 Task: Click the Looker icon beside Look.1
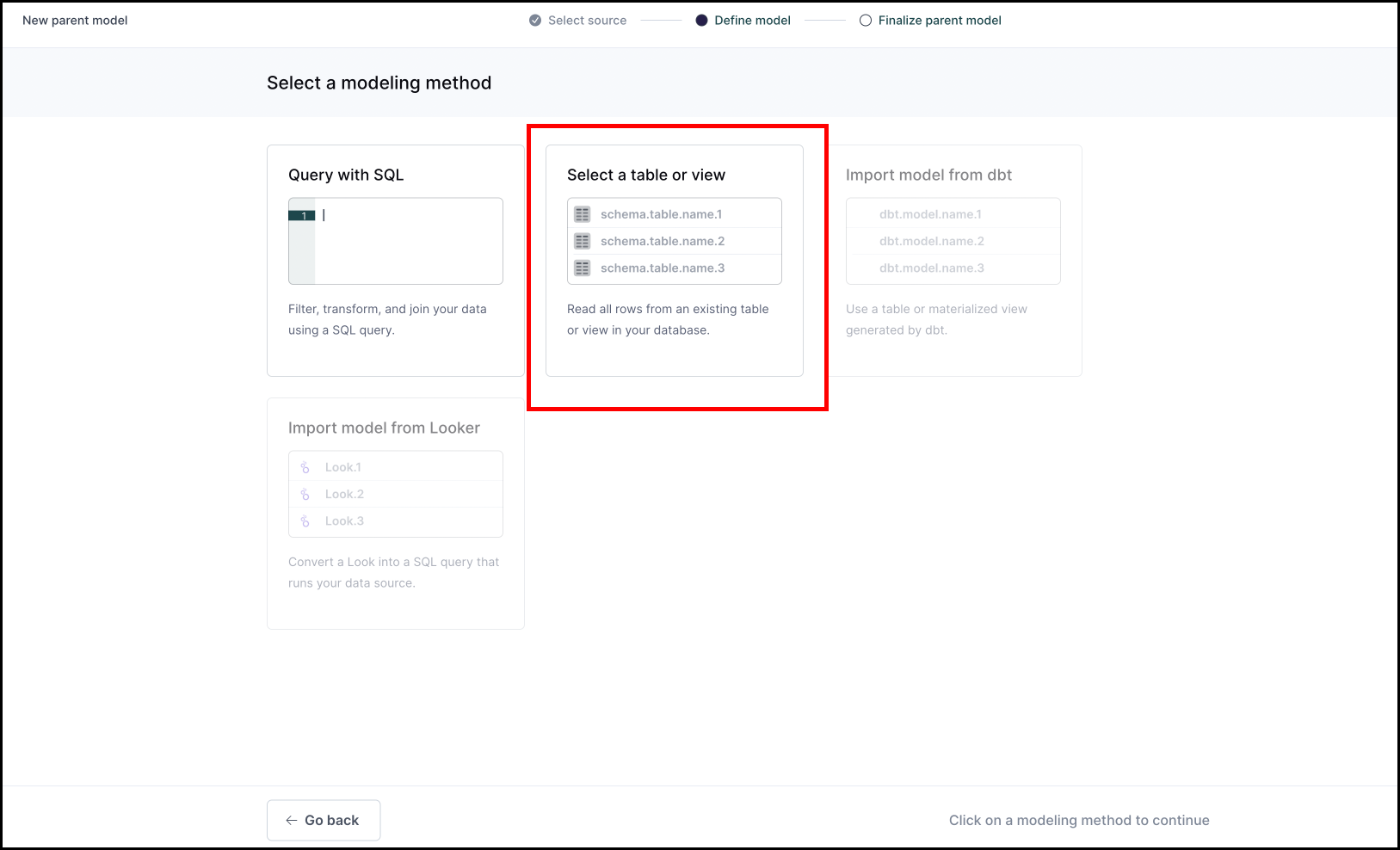pyautogui.click(x=305, y=467)
